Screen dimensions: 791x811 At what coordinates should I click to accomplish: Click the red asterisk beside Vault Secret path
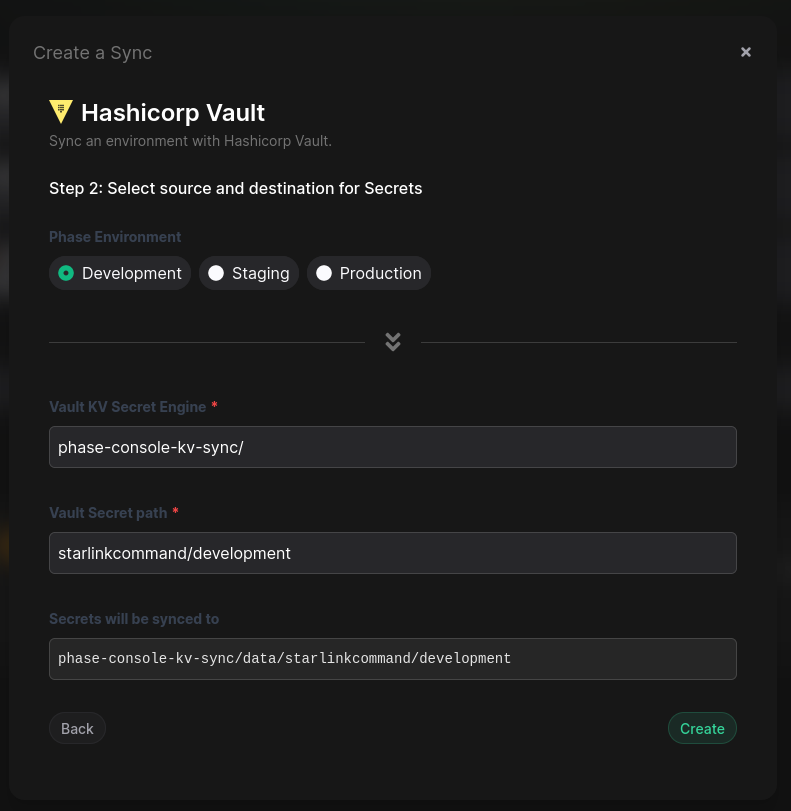tap(175, 512)
